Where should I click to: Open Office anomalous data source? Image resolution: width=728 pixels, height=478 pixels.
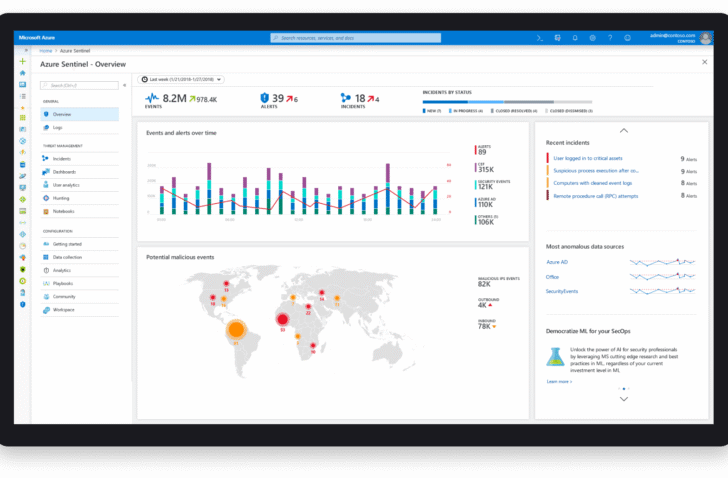pos(552,277)
